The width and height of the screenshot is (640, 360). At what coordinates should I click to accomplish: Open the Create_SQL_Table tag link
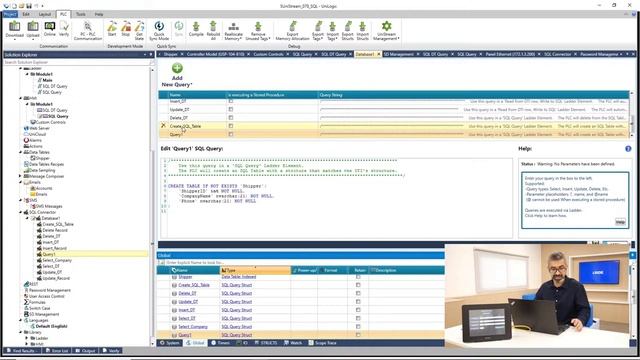pos(194,285)
